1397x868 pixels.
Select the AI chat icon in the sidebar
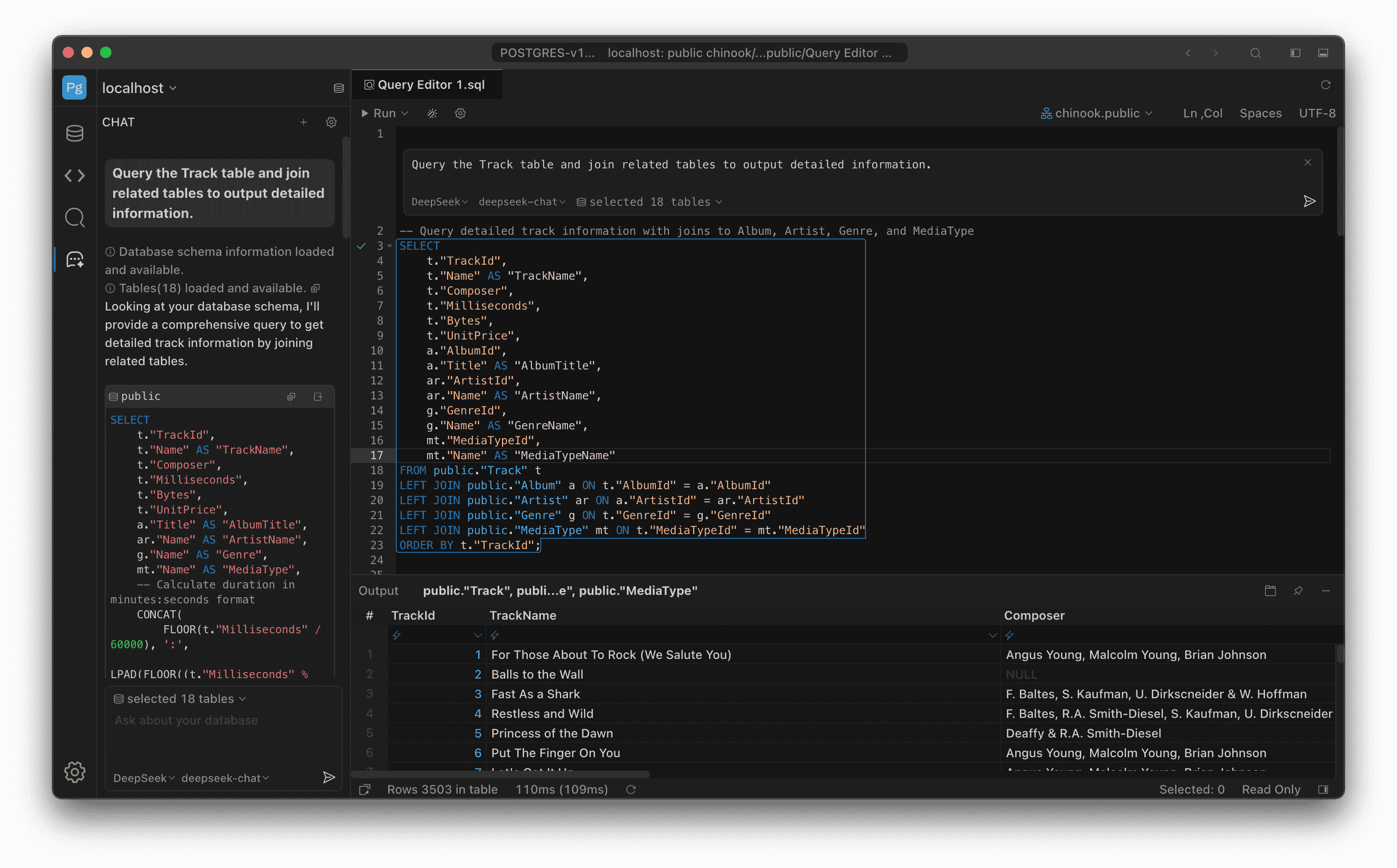75,259
